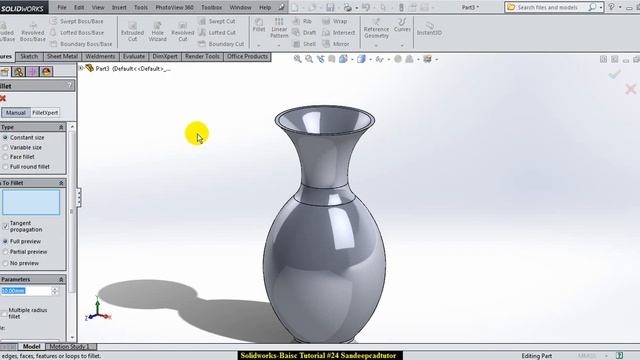Click the Revolved Boss/Base tool
The width and height of the screenshot is (640, 360).
pyautogui.click(x=32, y=31)
